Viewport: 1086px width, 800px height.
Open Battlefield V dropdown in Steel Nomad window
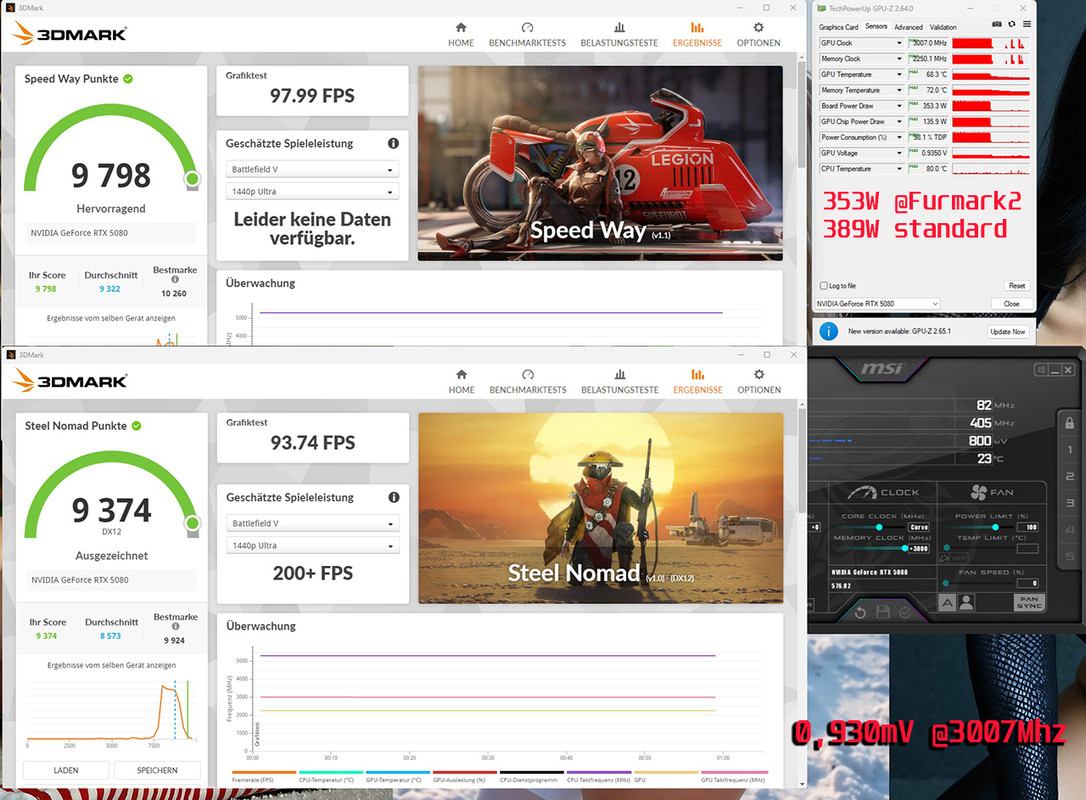[x=313, y=524]
